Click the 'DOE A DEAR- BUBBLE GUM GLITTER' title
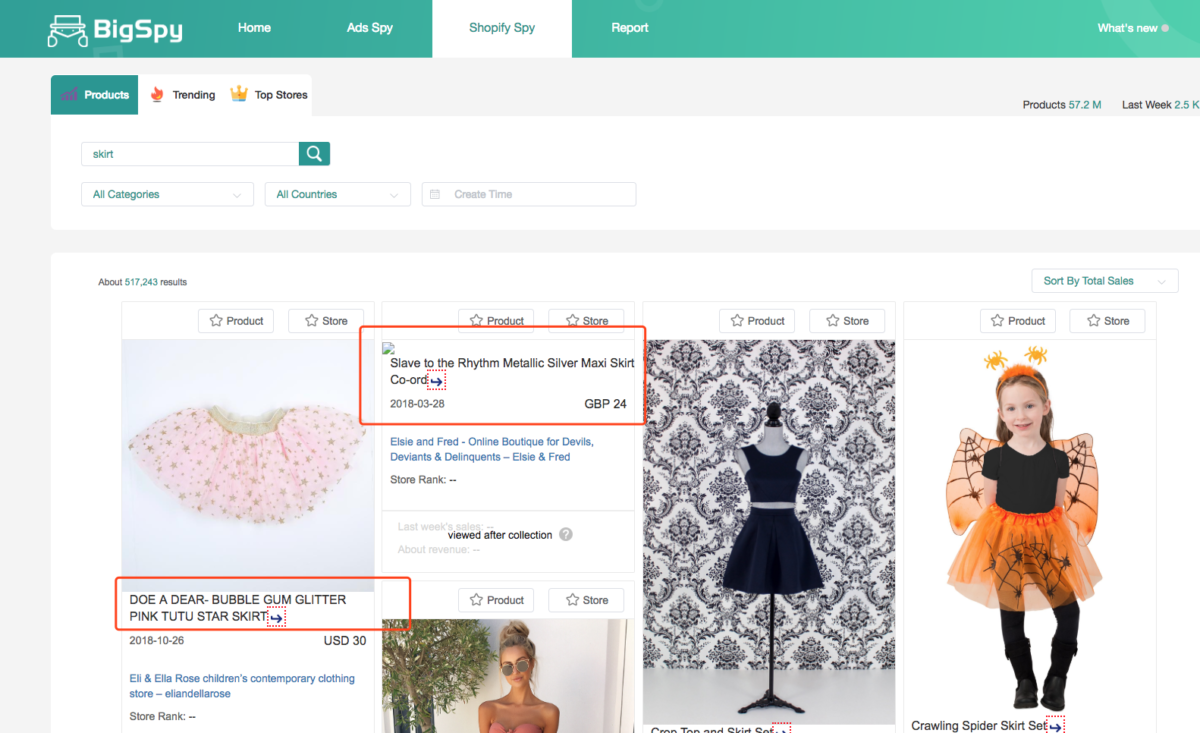The image size is (1200, 733). pyautogui.click(x=238, y=608)
